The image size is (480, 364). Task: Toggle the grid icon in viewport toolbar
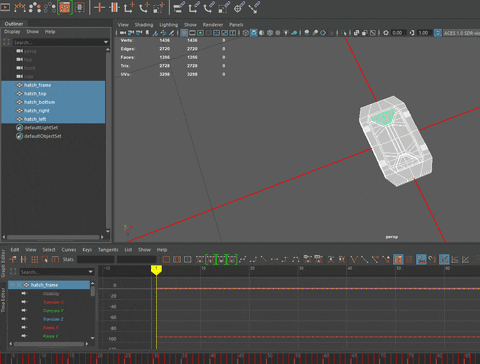click(184, 33)
